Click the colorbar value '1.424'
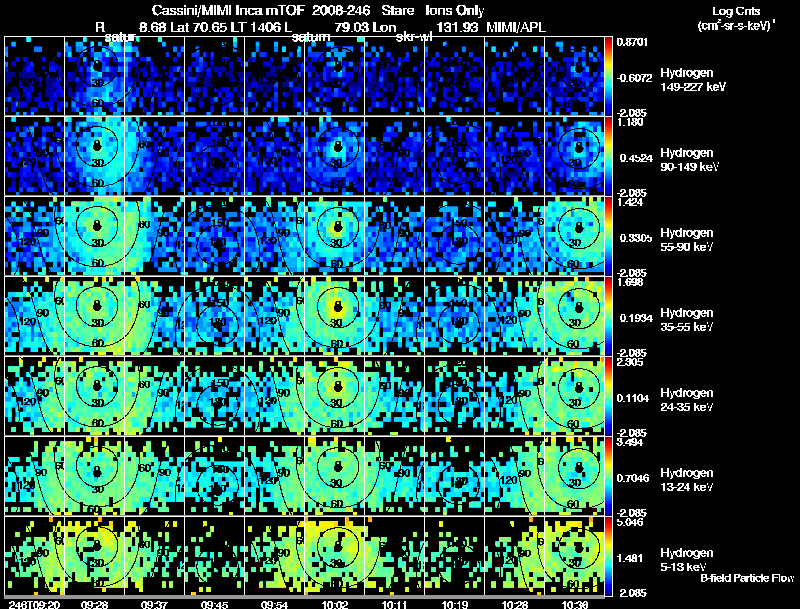This screenshot has width=800, height=609. pyautogui.click(x=630, y=202)
